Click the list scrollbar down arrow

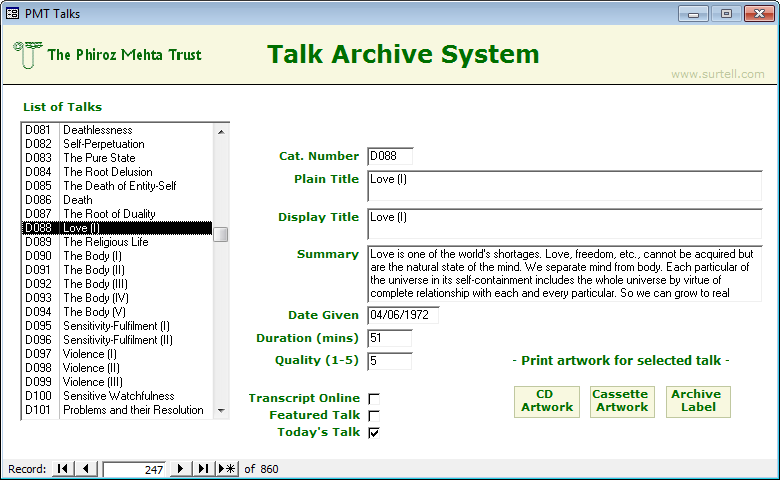[x=221, y=411]
